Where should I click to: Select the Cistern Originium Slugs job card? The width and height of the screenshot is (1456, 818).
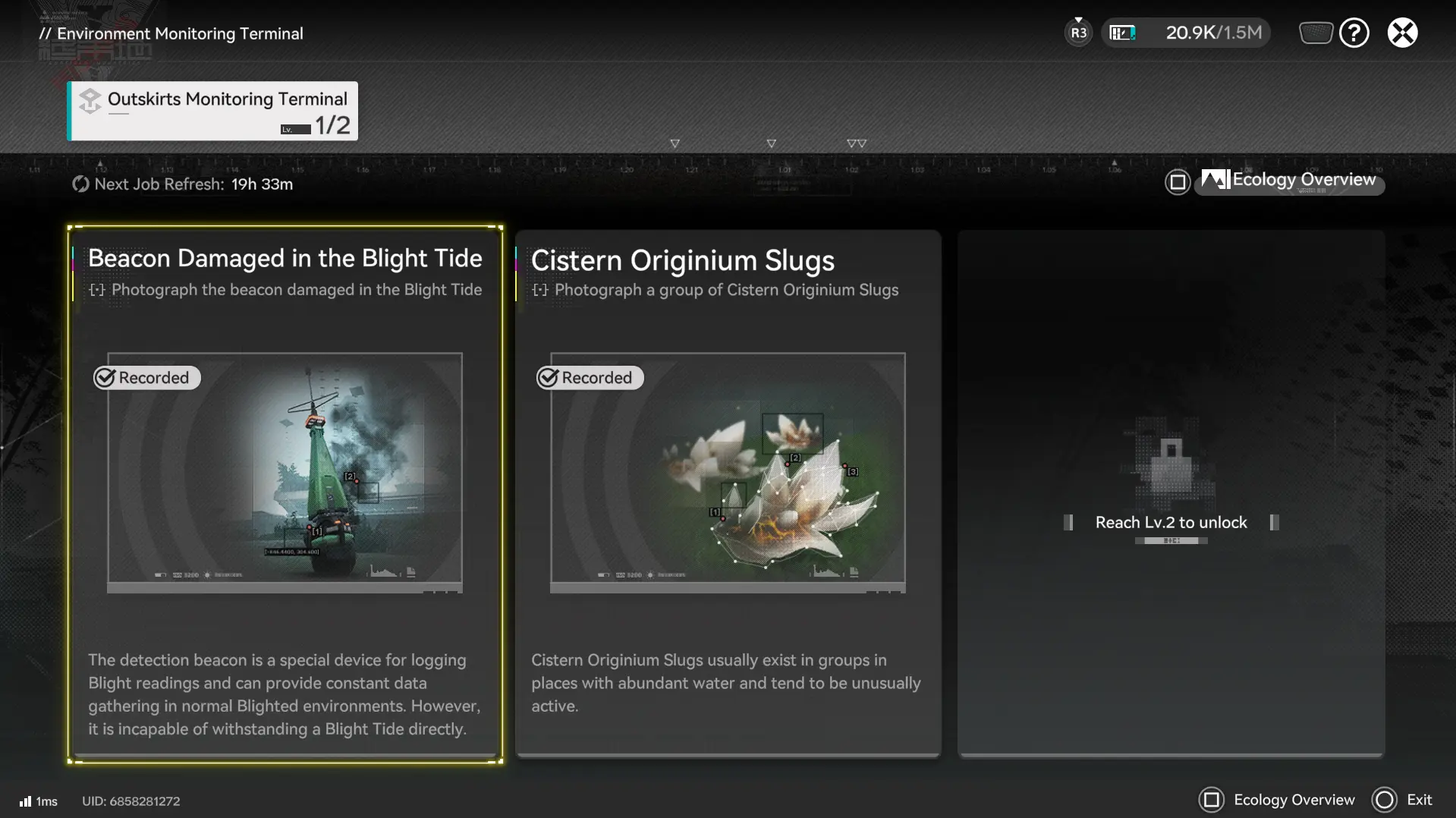coord(728,493)
